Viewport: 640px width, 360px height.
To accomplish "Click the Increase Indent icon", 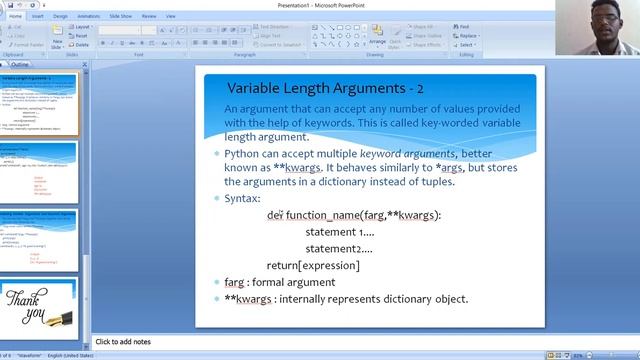I will click(233, 30).
